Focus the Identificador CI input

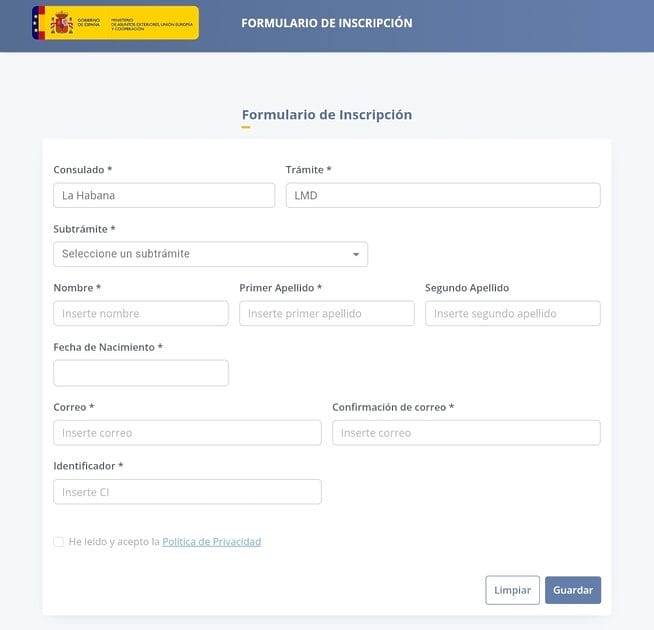click(187, 492)
